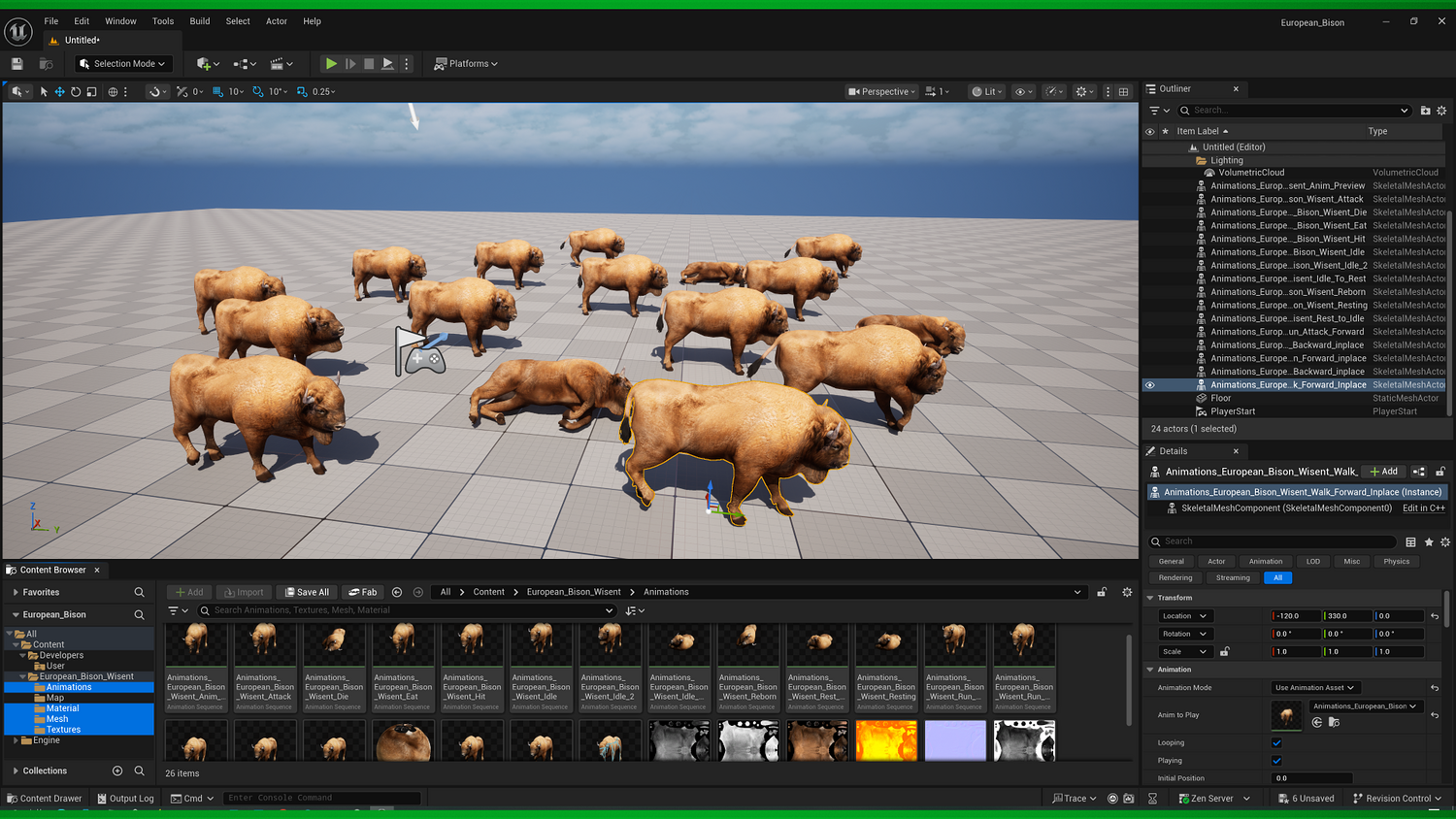Screen dimensions: 1456x819
Task: Toggle location grid snapping icon
Action: (218, 92)
